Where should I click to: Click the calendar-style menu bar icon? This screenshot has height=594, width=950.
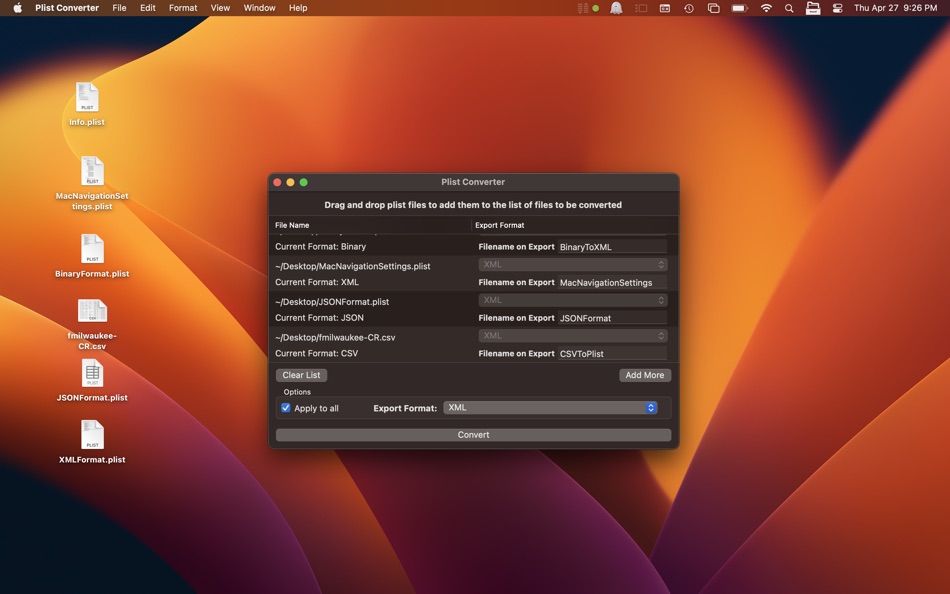click(665, 8)
